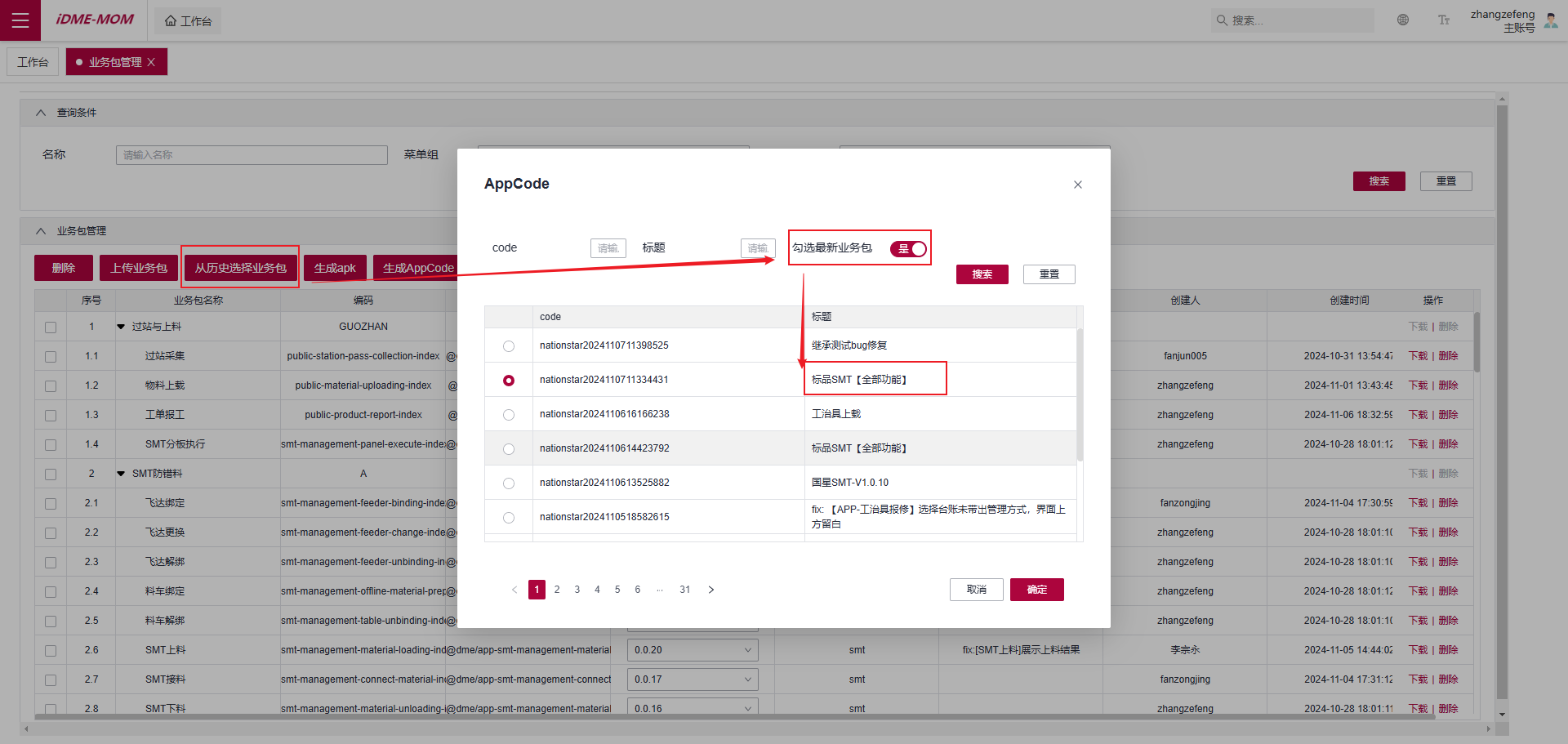The height and width of the screenshot is (744, 1568).
Task: Click the 搜索 button in AppCode dialog
Action: coord(982,274)
